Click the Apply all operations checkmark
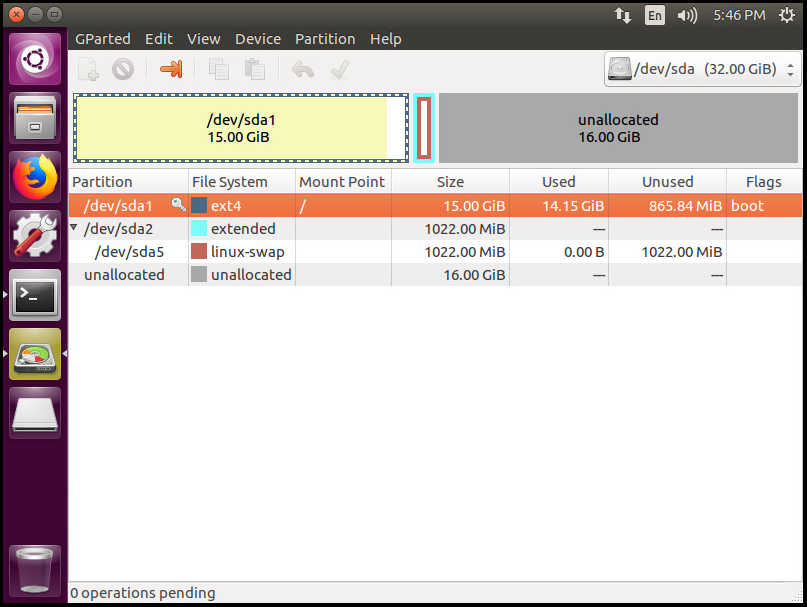This screenshot has height=607, width=807. click(339, 69)
